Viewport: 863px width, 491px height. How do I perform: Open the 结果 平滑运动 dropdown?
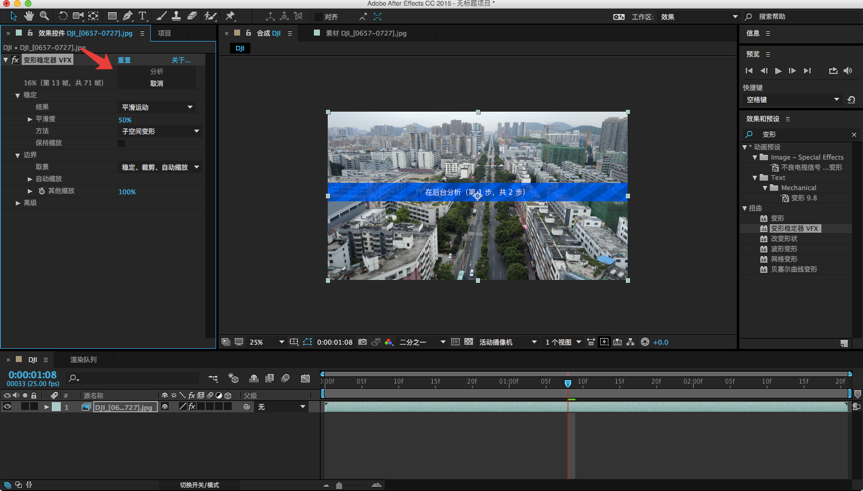click(157, 107)
